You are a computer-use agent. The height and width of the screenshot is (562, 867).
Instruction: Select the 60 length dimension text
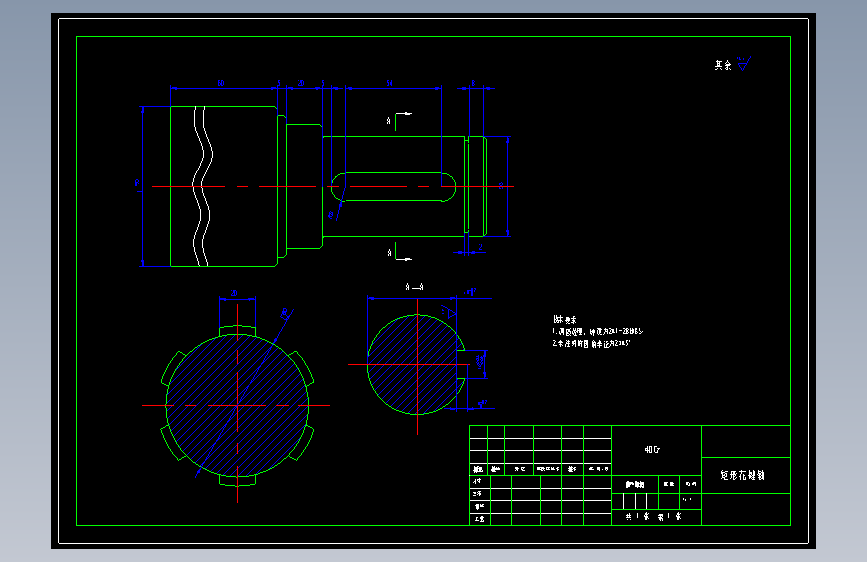[221, 83]
